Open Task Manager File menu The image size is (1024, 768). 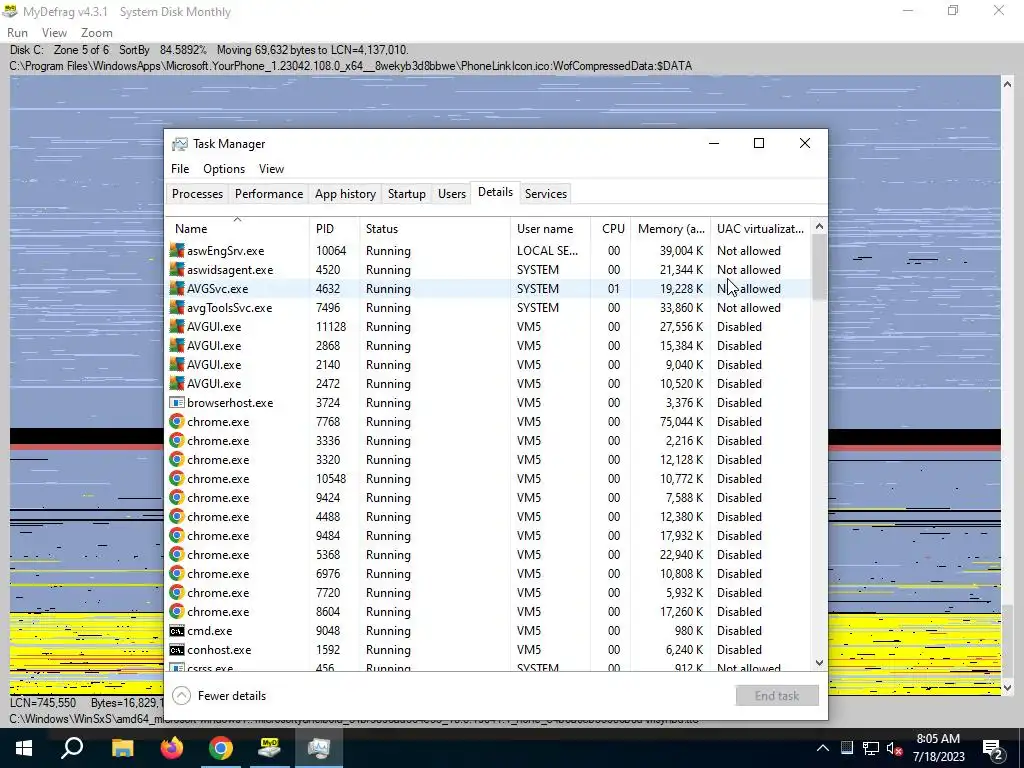click(x=180, y=168)
